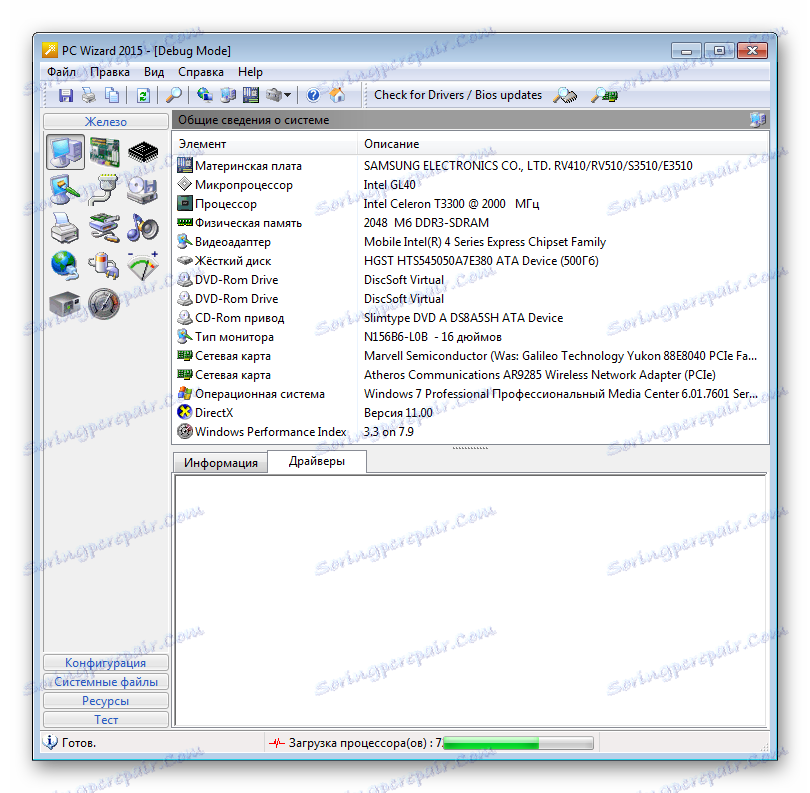Select the Тип монитора row
This screenshot has height=793, width=810.
(470, 337)
